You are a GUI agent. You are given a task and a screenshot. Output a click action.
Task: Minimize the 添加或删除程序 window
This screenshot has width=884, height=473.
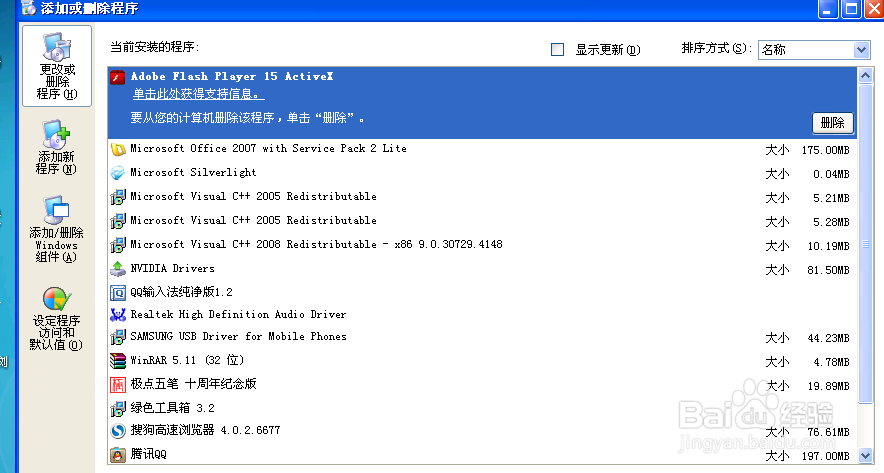(x=828, y=8)
